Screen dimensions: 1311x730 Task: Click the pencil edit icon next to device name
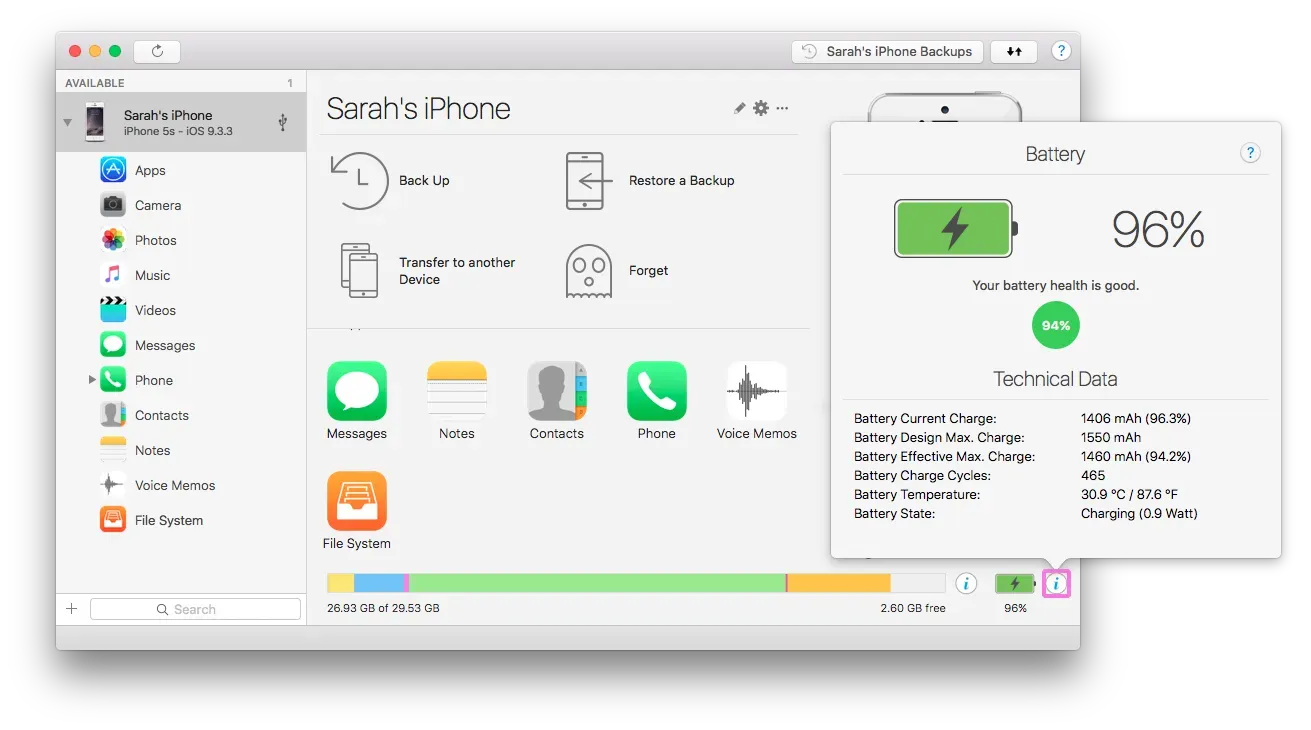click(739, 108)
